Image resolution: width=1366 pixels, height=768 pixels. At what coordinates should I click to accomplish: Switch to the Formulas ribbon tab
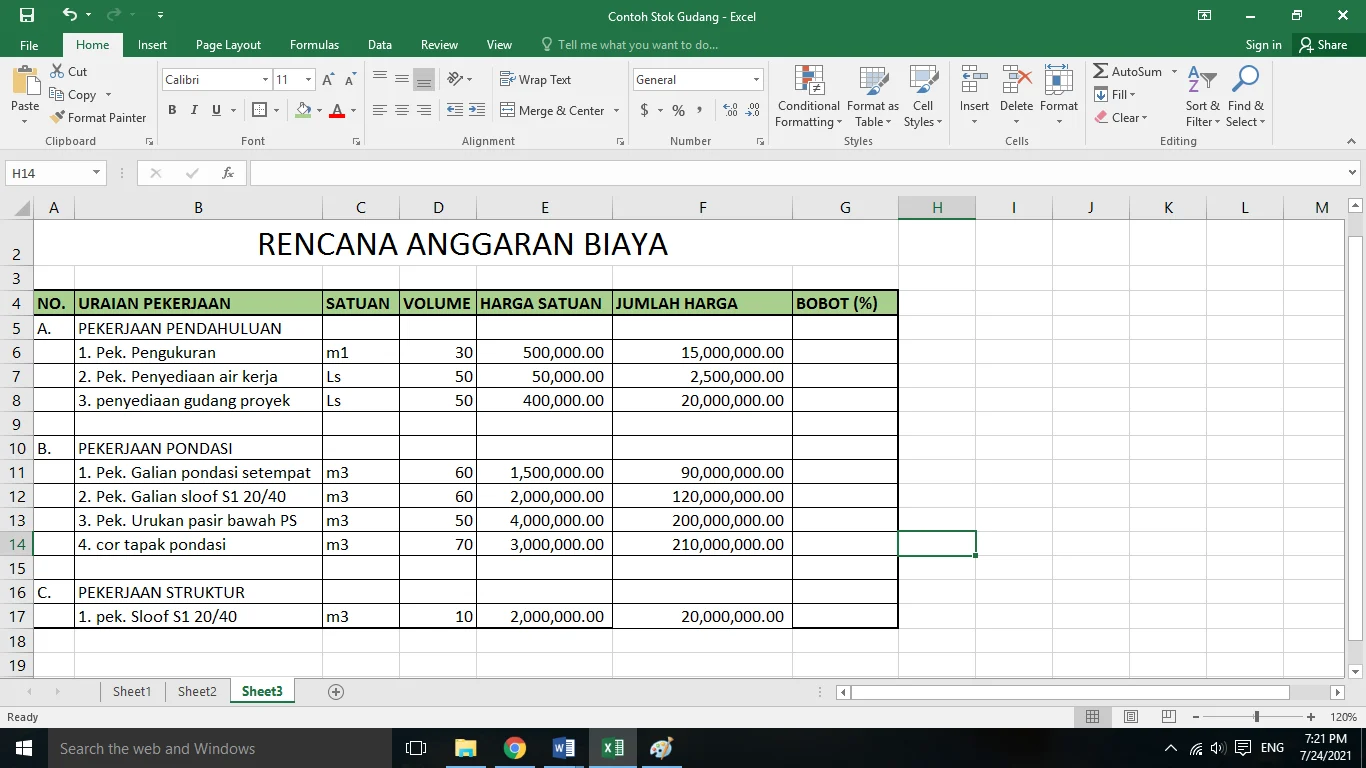[x=314, y=44]
